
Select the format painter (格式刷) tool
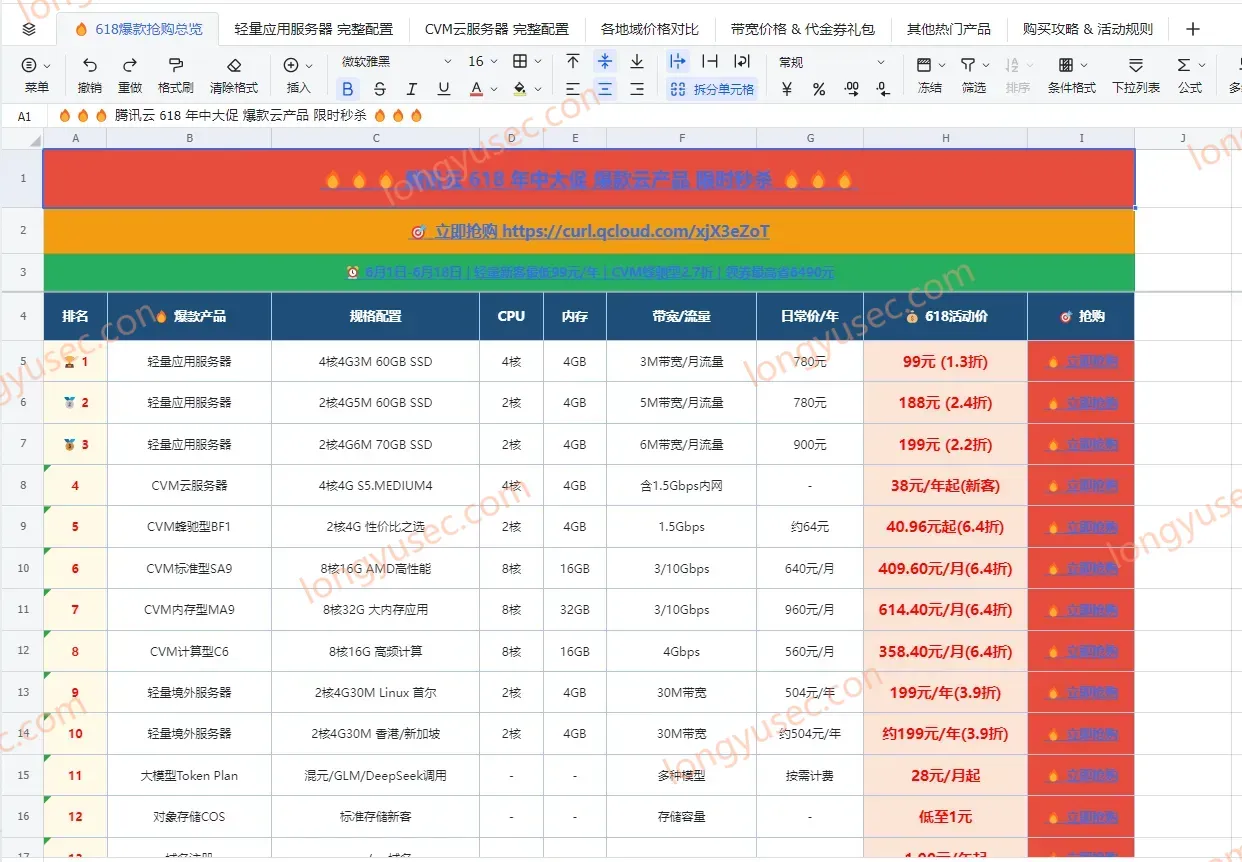pos(176,65)
